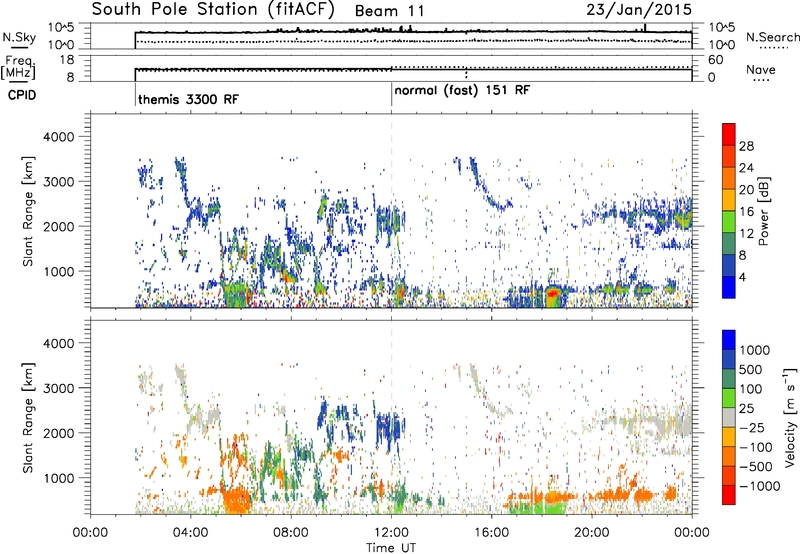Click the date '23/Jan/2015'

click(x=639, y=10)
